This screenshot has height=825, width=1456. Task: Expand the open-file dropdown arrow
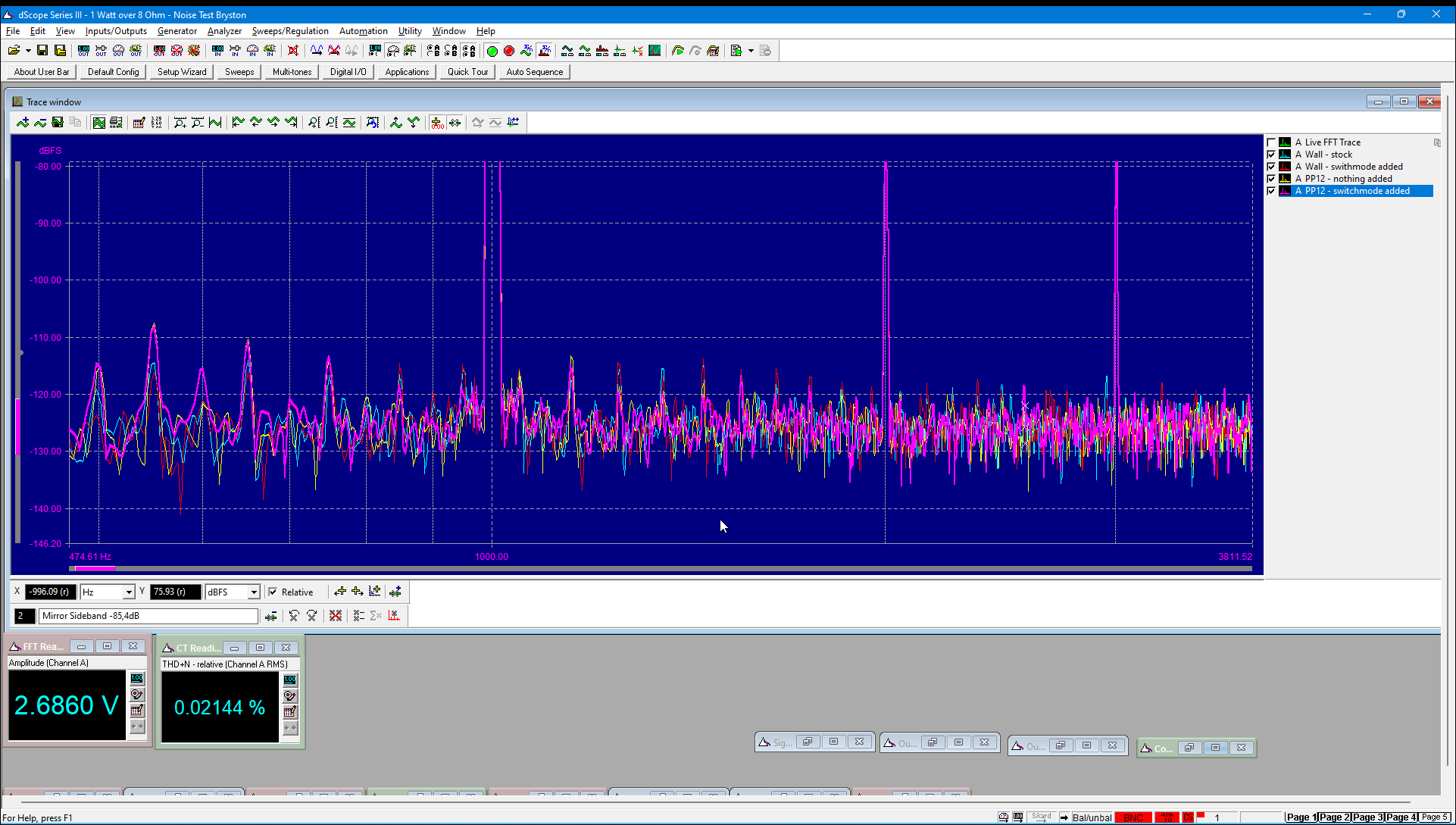[x=28, y=51]
